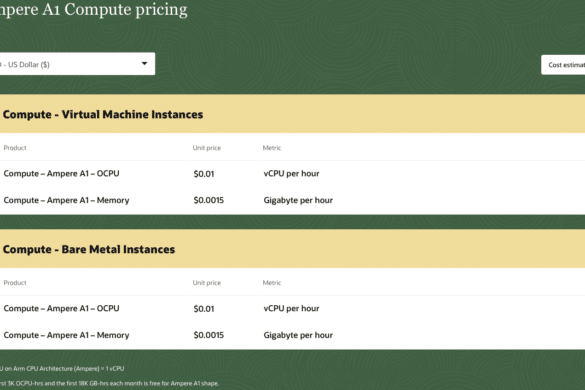Click Bare Metal Ampere A1 Memory product row
This screenshot has width=585, height=390.
click(292, 335)
